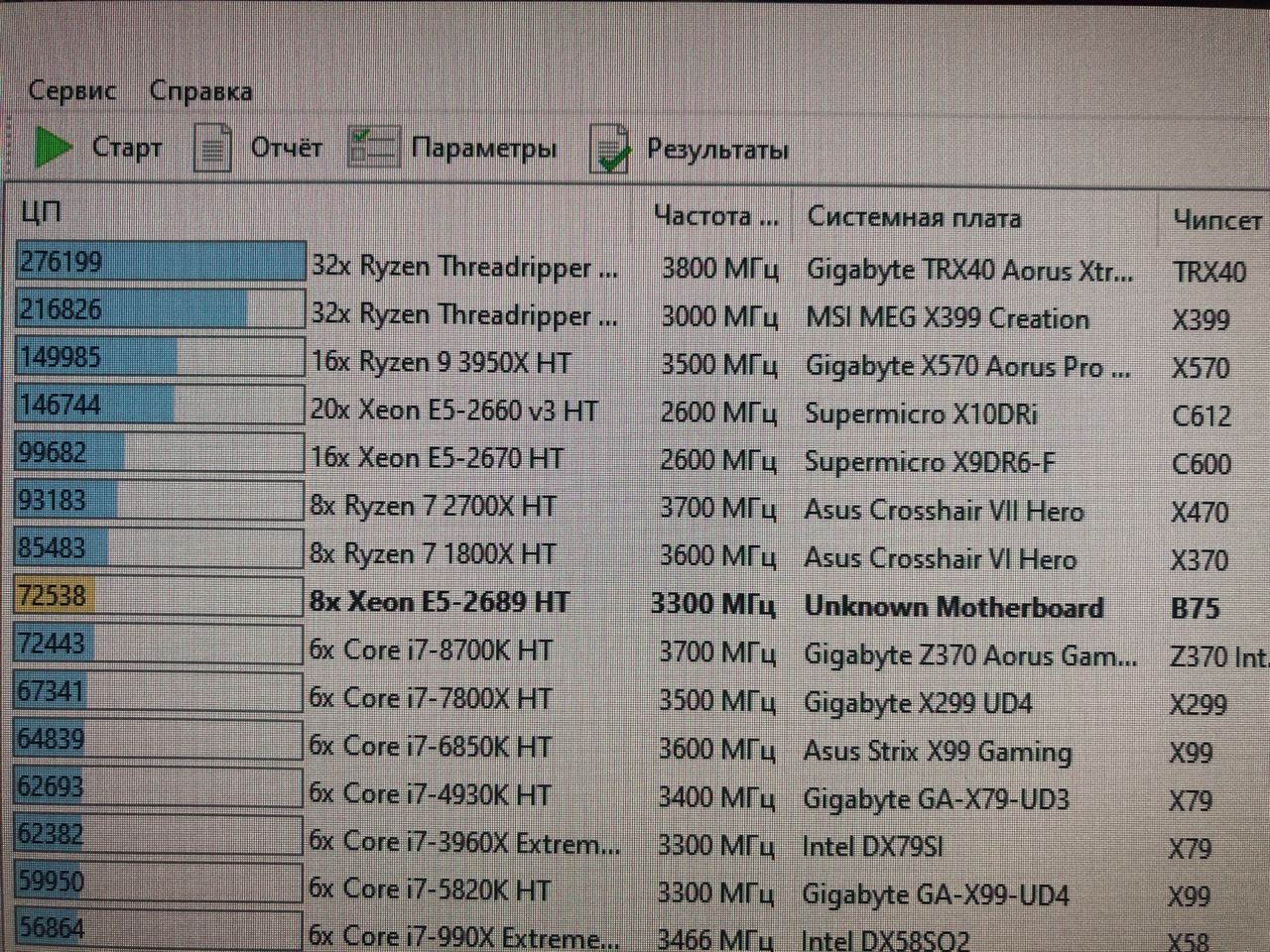
Task: Click MSI MEG X399 Creation cell
Action: pos(948,318)
